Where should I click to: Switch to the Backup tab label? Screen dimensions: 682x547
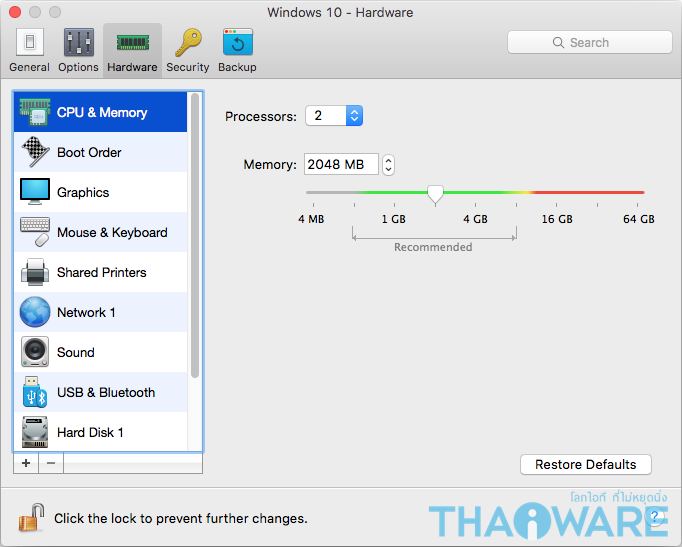pyautogui.click(x=237, y=67)
